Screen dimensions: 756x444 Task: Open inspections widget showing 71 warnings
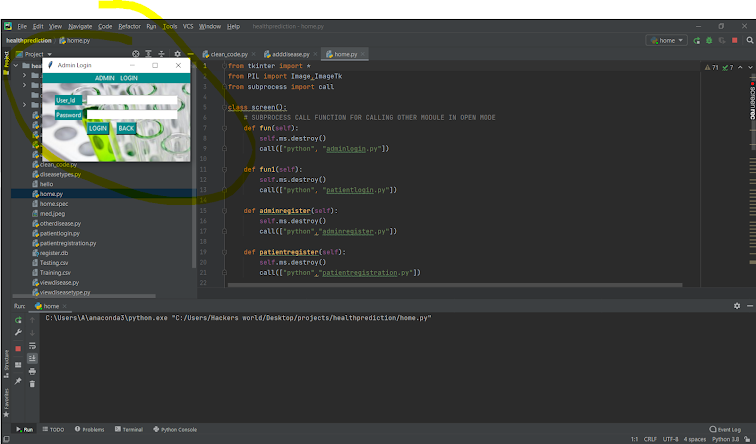(x=719, y=67)
